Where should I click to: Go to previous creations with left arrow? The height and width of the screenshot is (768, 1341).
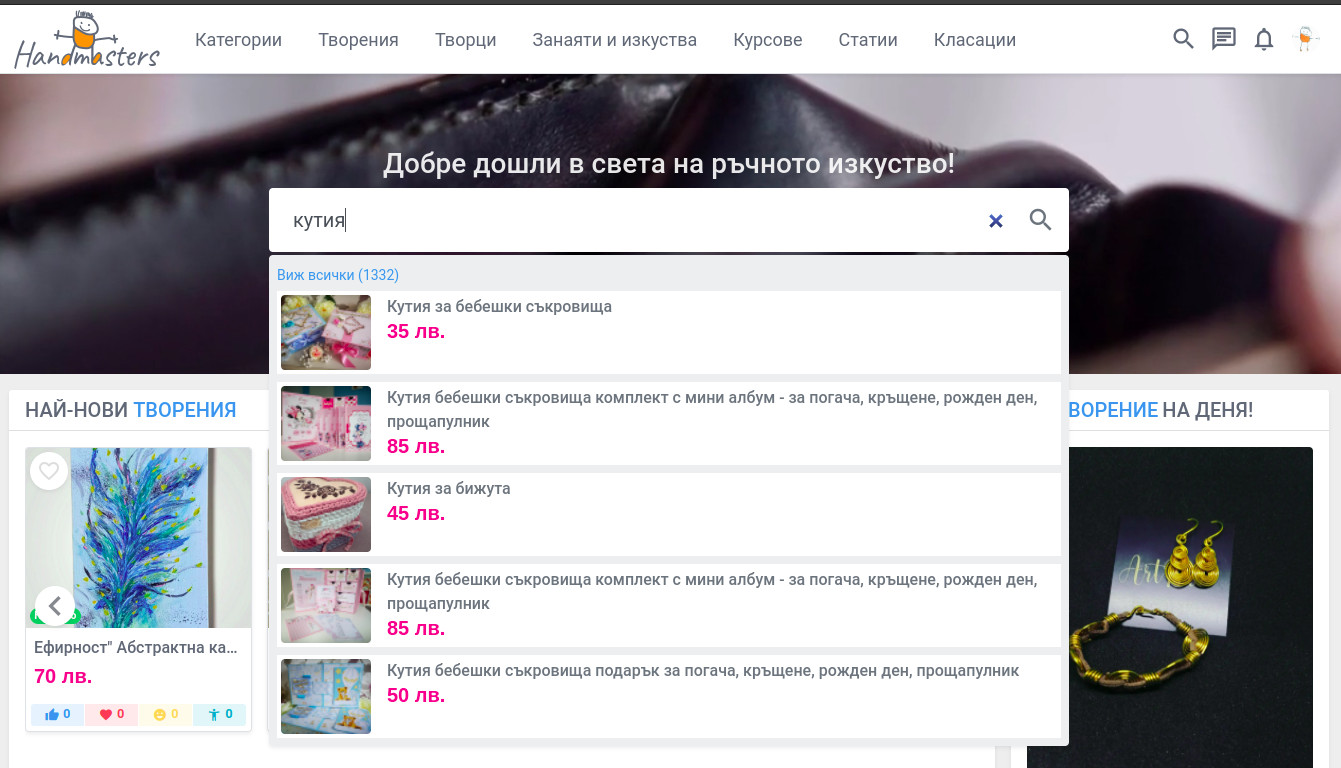pyautogui.click(x=55, y=606)
